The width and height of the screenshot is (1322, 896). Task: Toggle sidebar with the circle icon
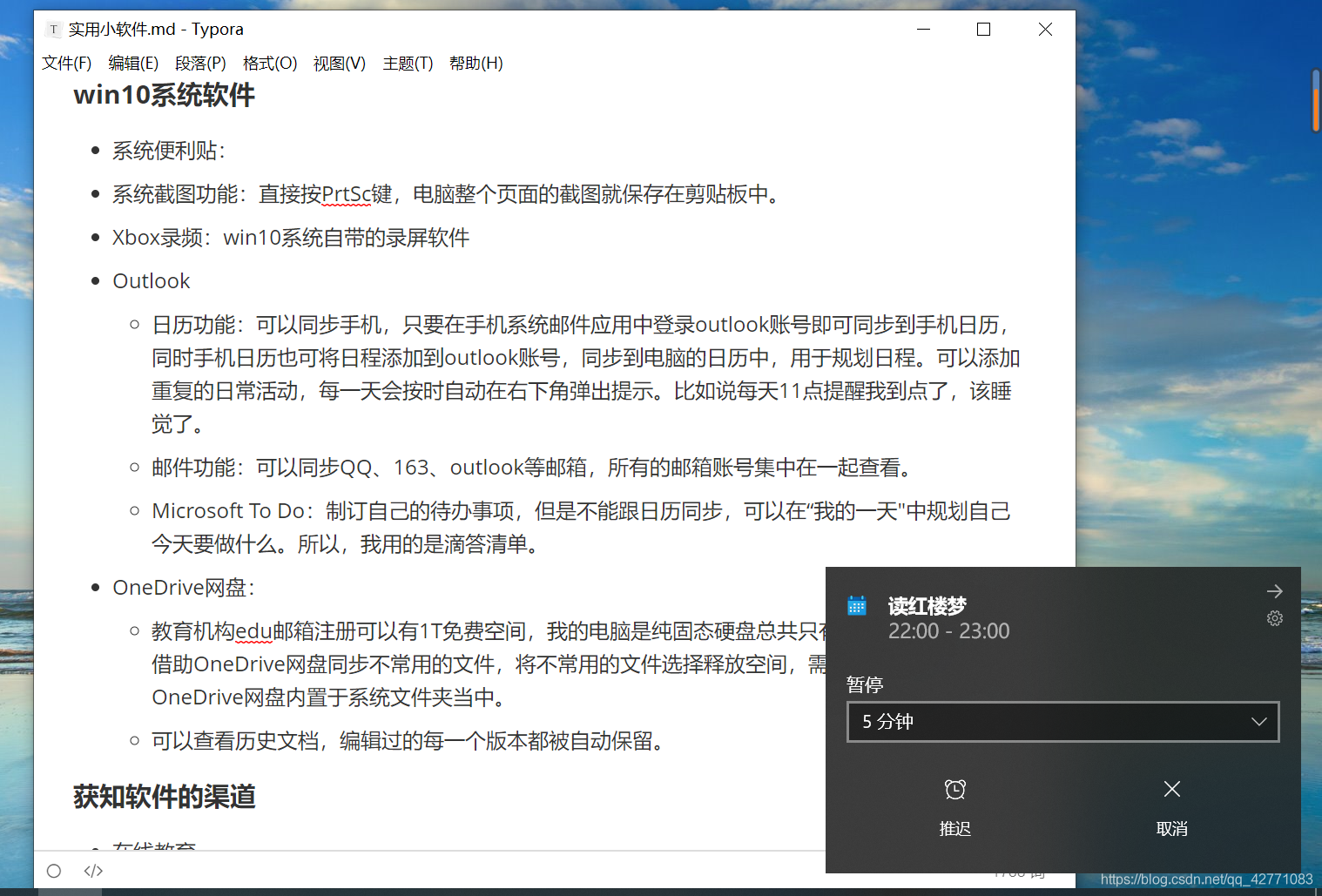click(x=54, y=871)
